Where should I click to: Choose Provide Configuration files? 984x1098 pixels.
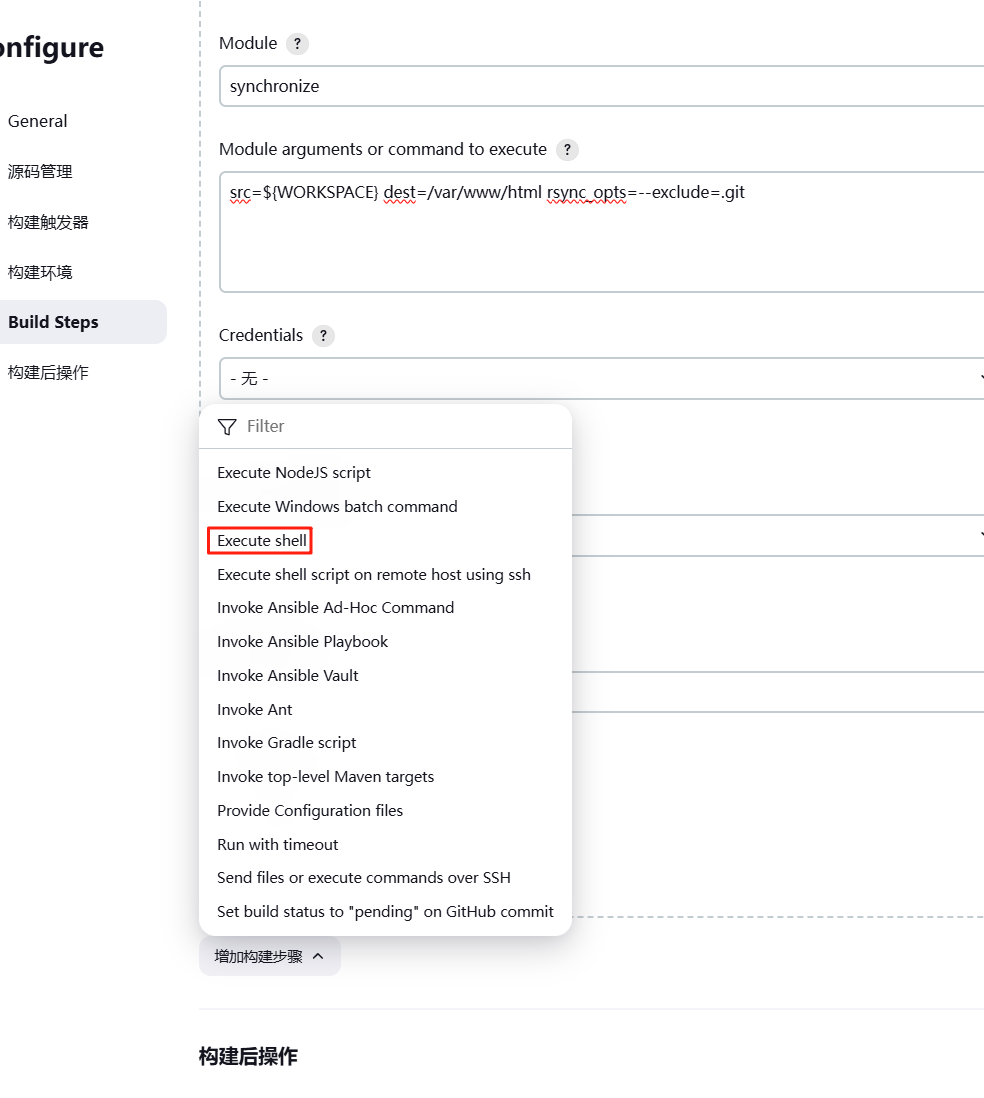point(310,811)
